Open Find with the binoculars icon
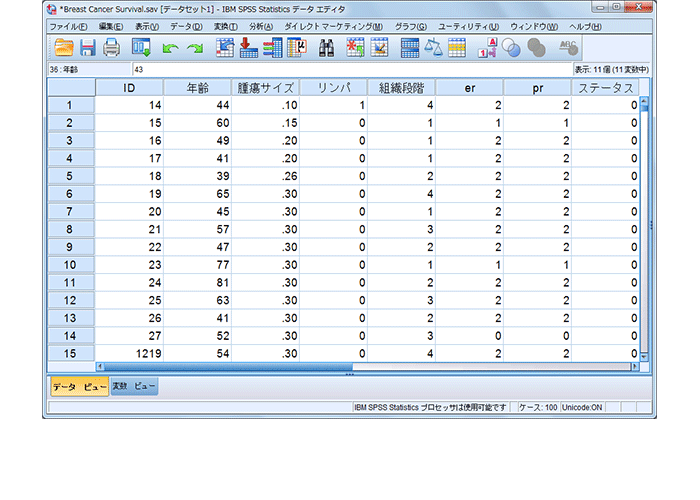Image resolution: width=700 pixels, height=500 pixels. (x=326, y=48)
